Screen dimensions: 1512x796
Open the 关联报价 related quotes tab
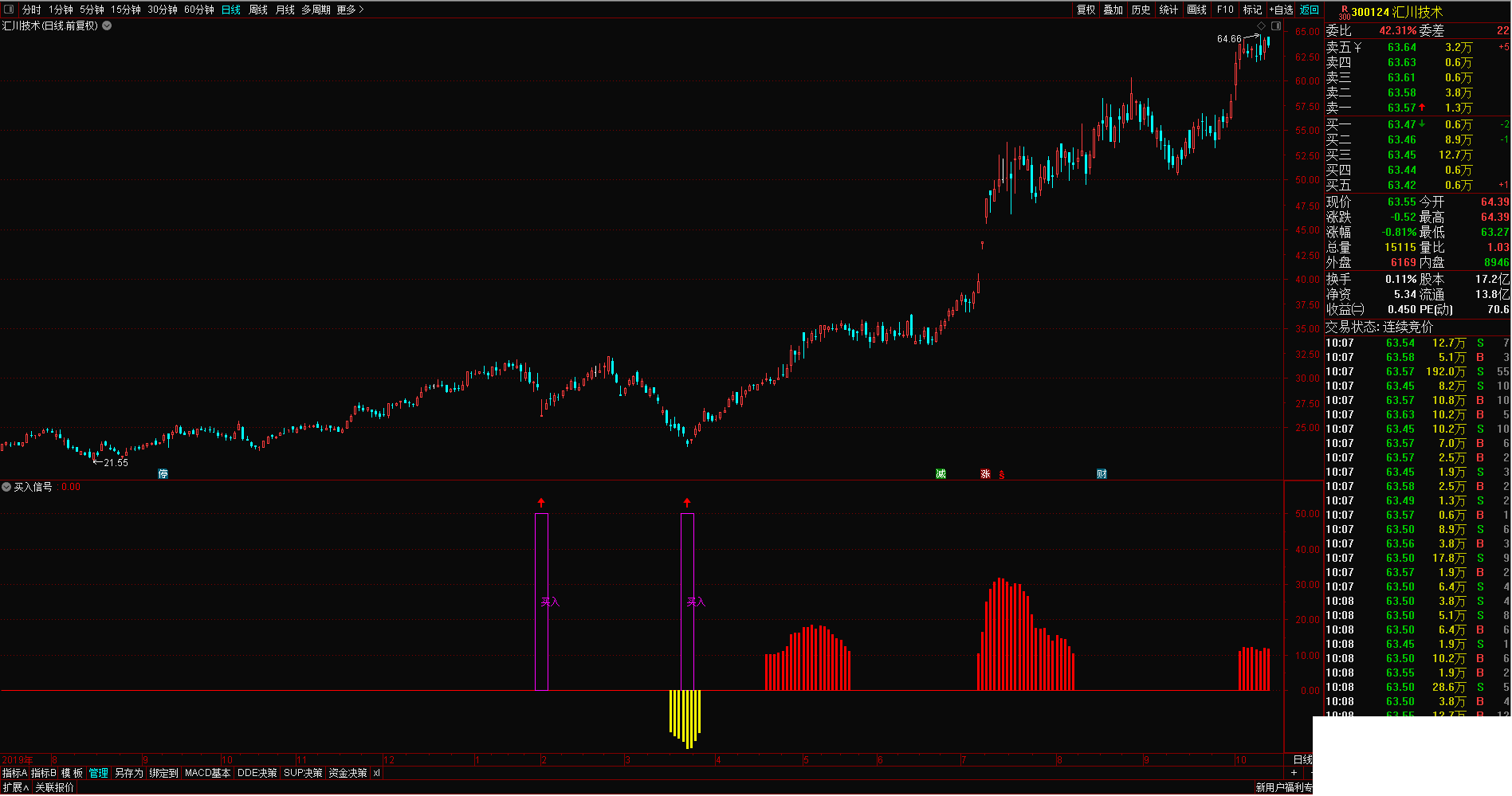54,787
